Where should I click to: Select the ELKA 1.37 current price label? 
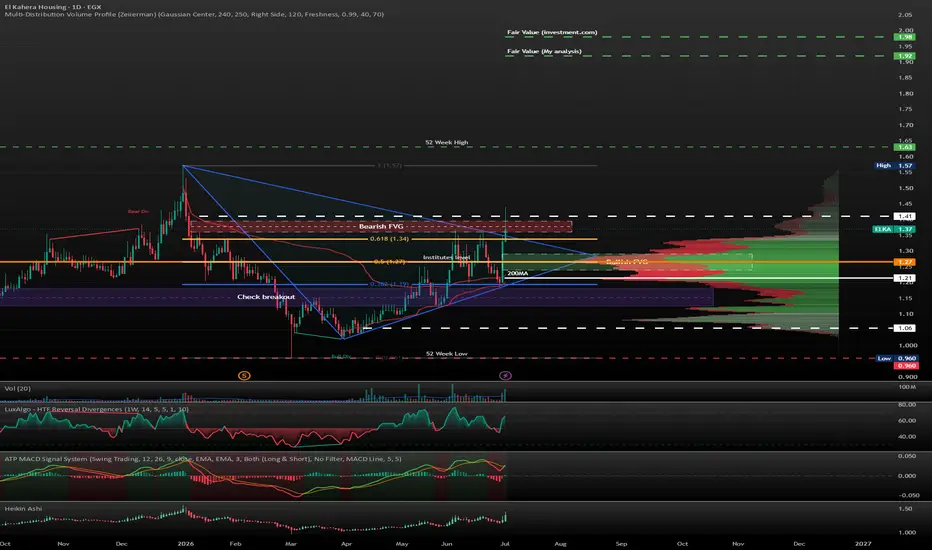894,229
